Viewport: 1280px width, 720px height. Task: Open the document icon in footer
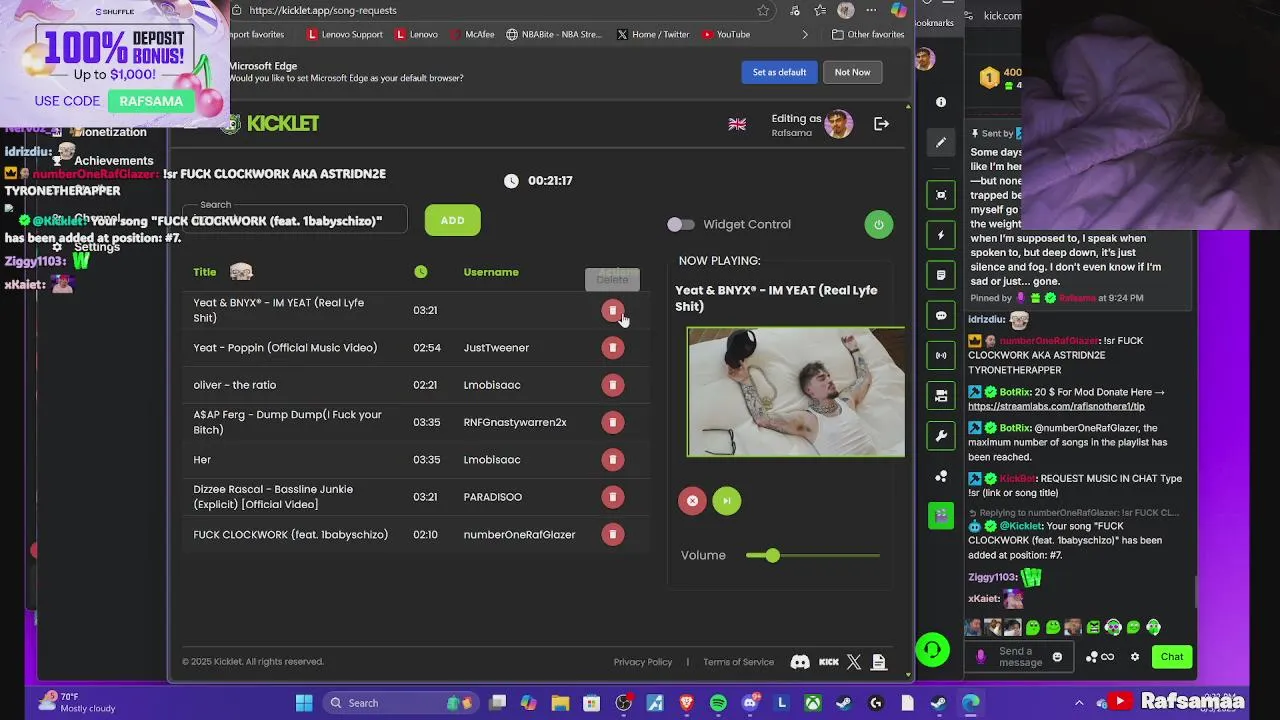click(879, 662)
